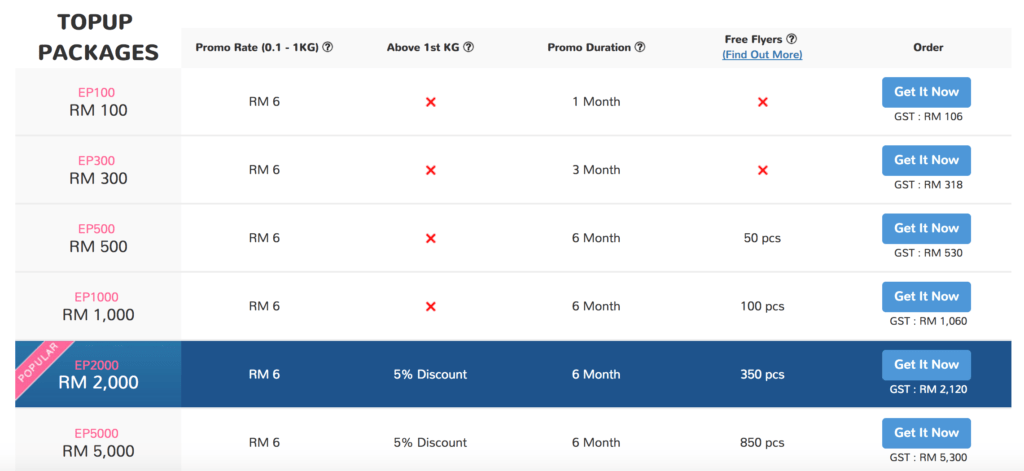Click the red X under Free Flyers for EP300
1024x471 pixels.
pyautogui.click(x=762, y=170)
